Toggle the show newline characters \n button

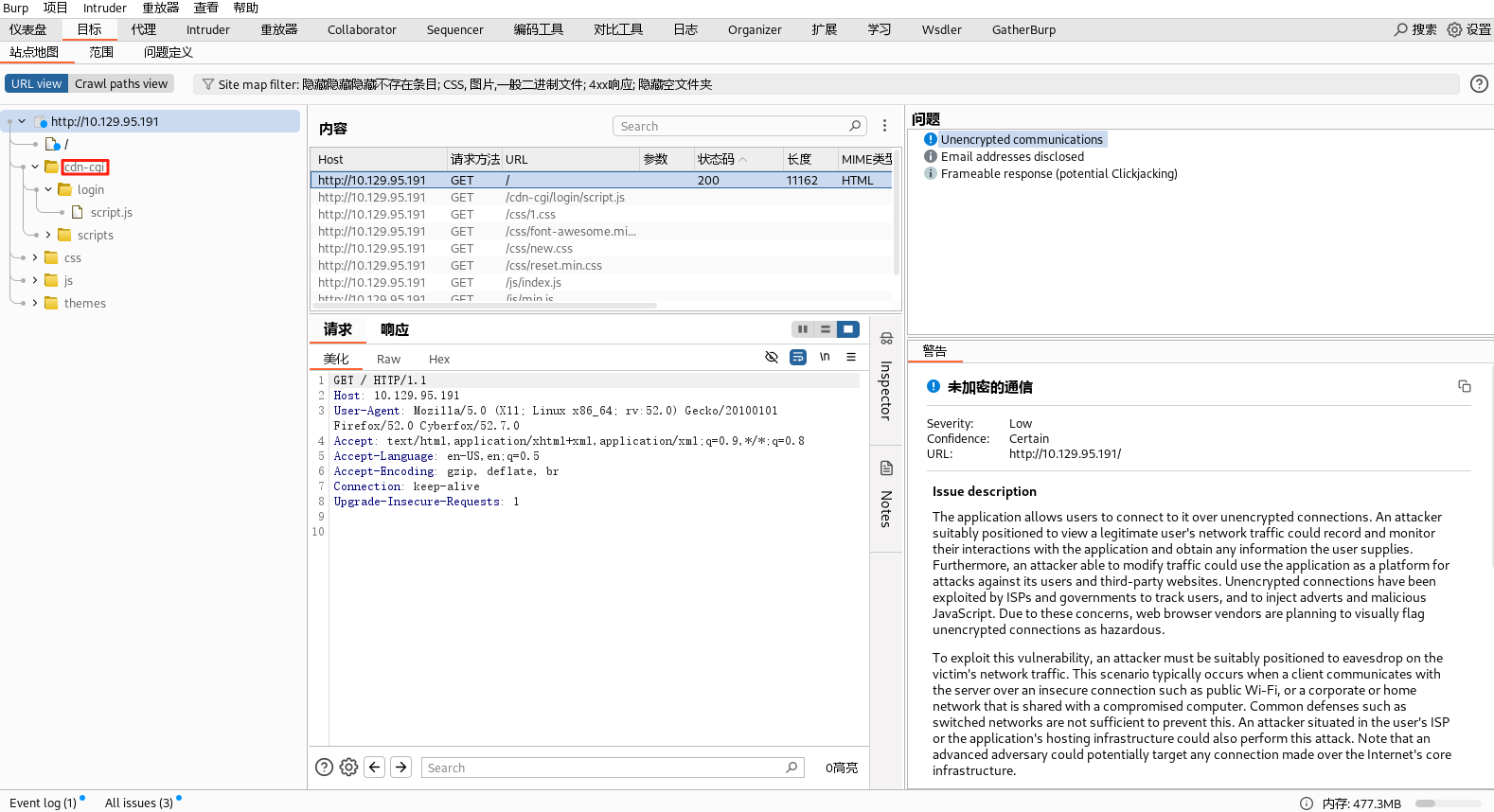click(825, 357)
